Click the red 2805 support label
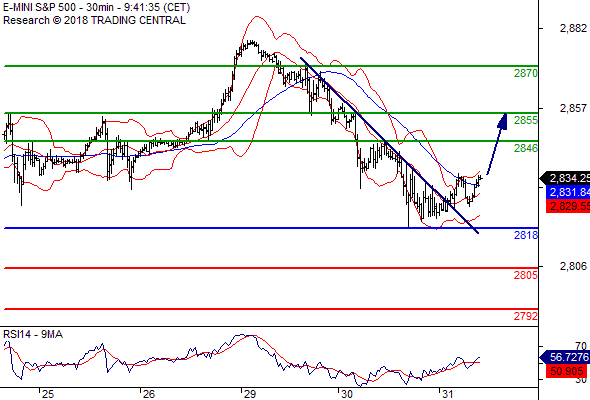590x400 pixels. [x=526, y=275]
